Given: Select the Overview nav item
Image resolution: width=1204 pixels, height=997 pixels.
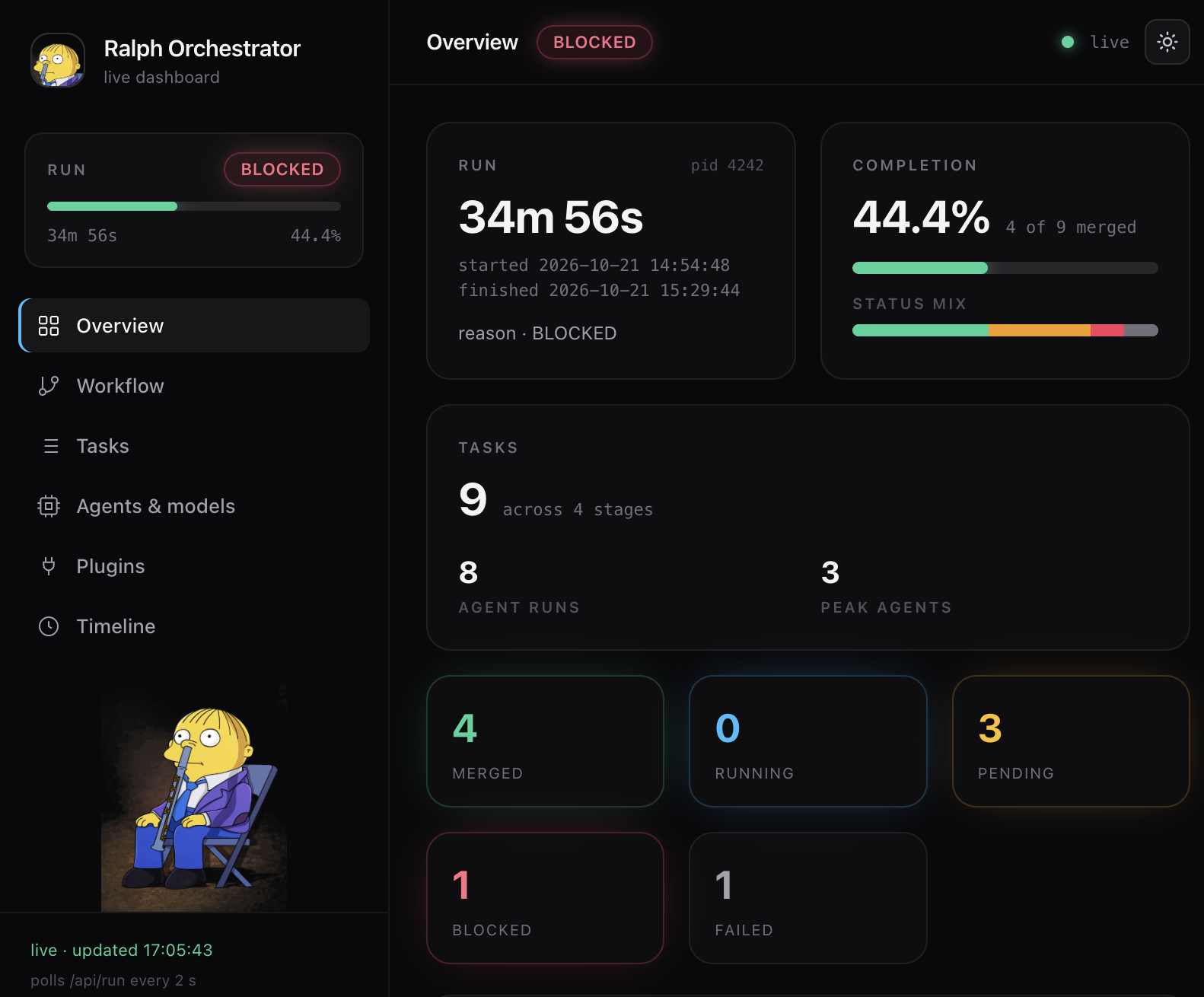Looking at the screenshot, I should point(194,326).
